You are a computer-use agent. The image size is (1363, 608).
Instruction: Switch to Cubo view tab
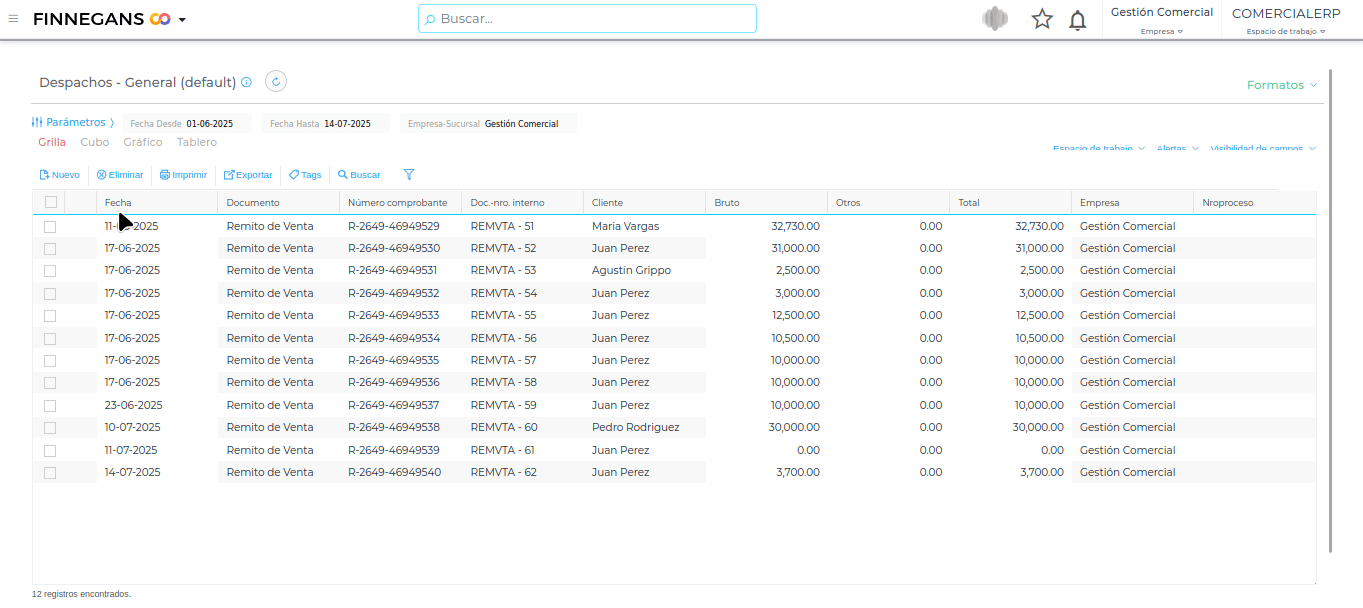(x=95, y=142)
